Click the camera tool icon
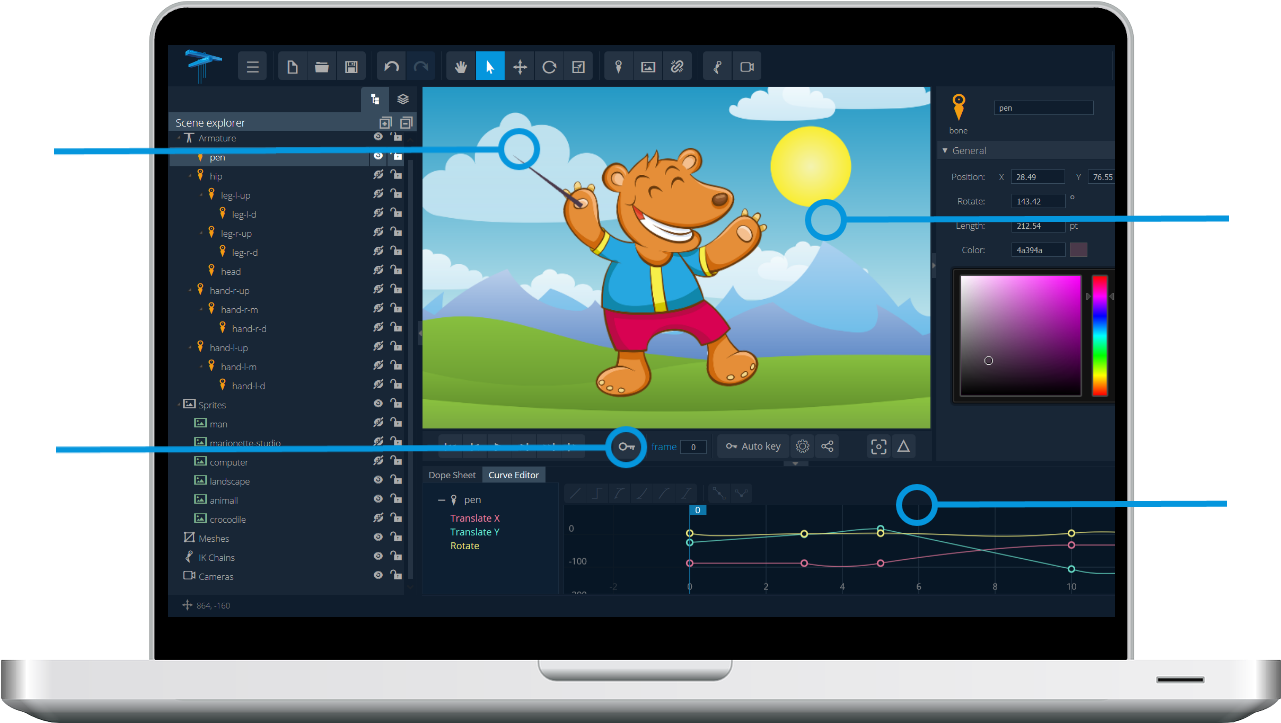The width and height of the screenshot is (1281, 723). [746, 67]
